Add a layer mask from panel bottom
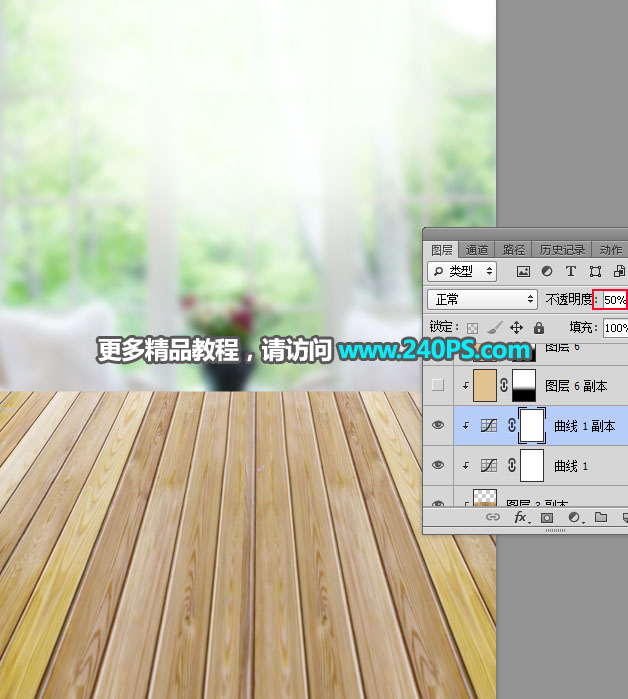The image size is (628, 699). (x=547, y=518)
